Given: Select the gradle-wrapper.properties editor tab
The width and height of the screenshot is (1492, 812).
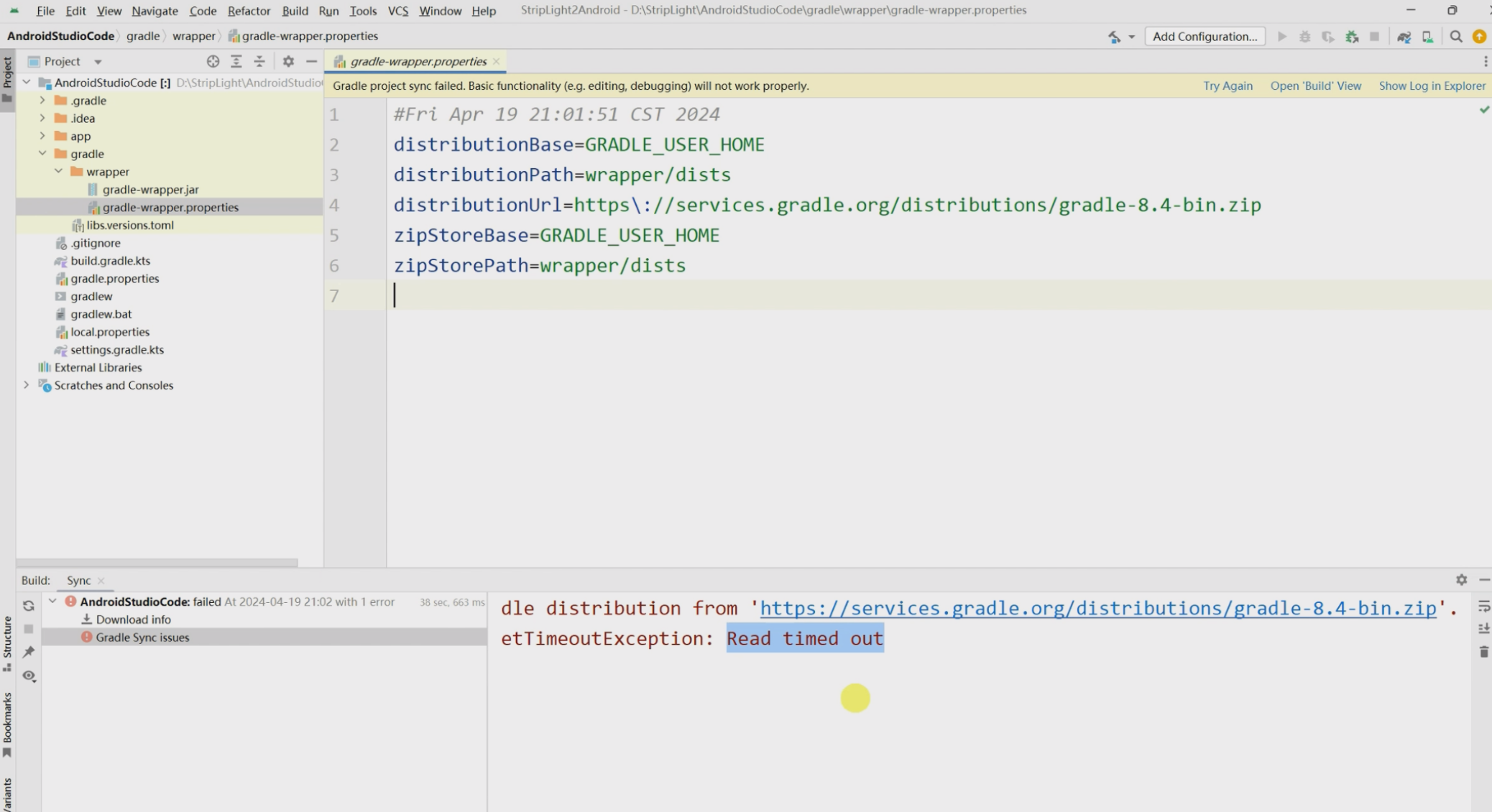Looking at the screenshot, I should coord(418,62).
